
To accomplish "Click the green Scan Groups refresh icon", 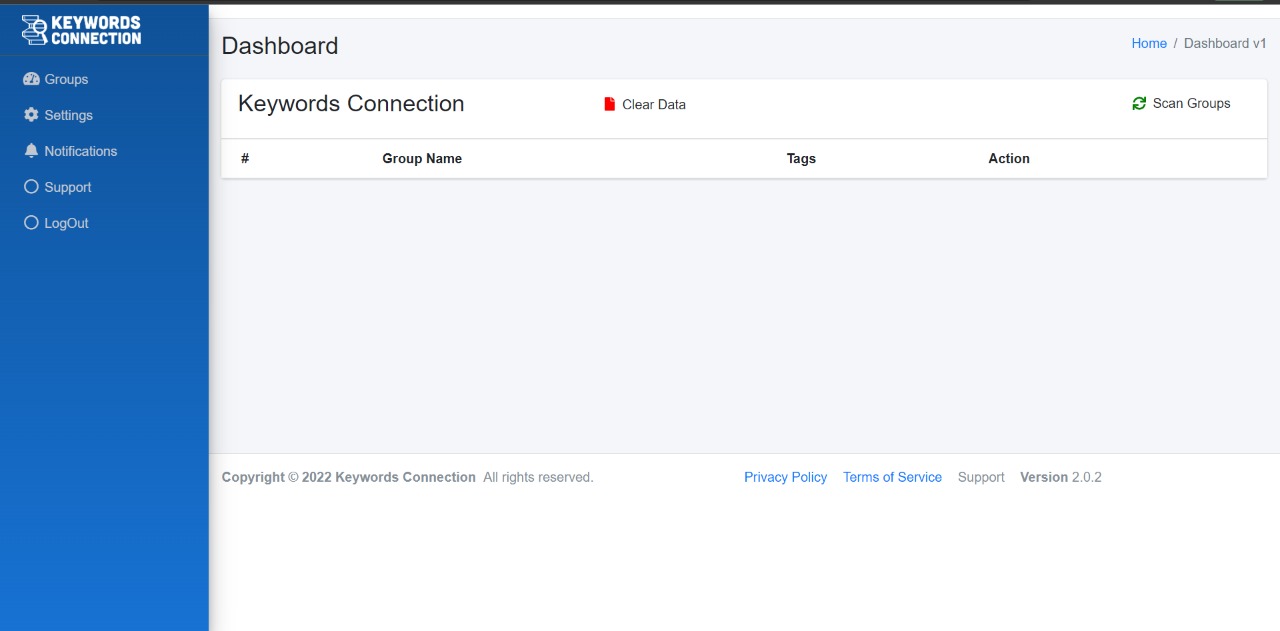I will (x=1139, y=103).
